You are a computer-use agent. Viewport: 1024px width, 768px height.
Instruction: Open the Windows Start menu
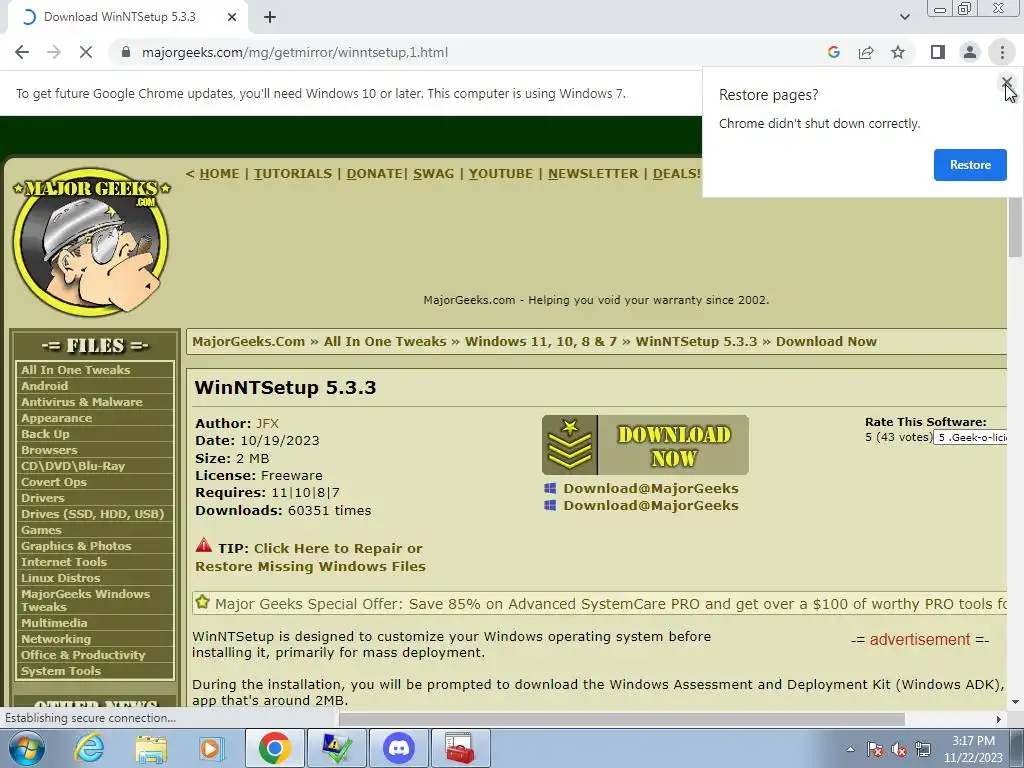point(26,748)
